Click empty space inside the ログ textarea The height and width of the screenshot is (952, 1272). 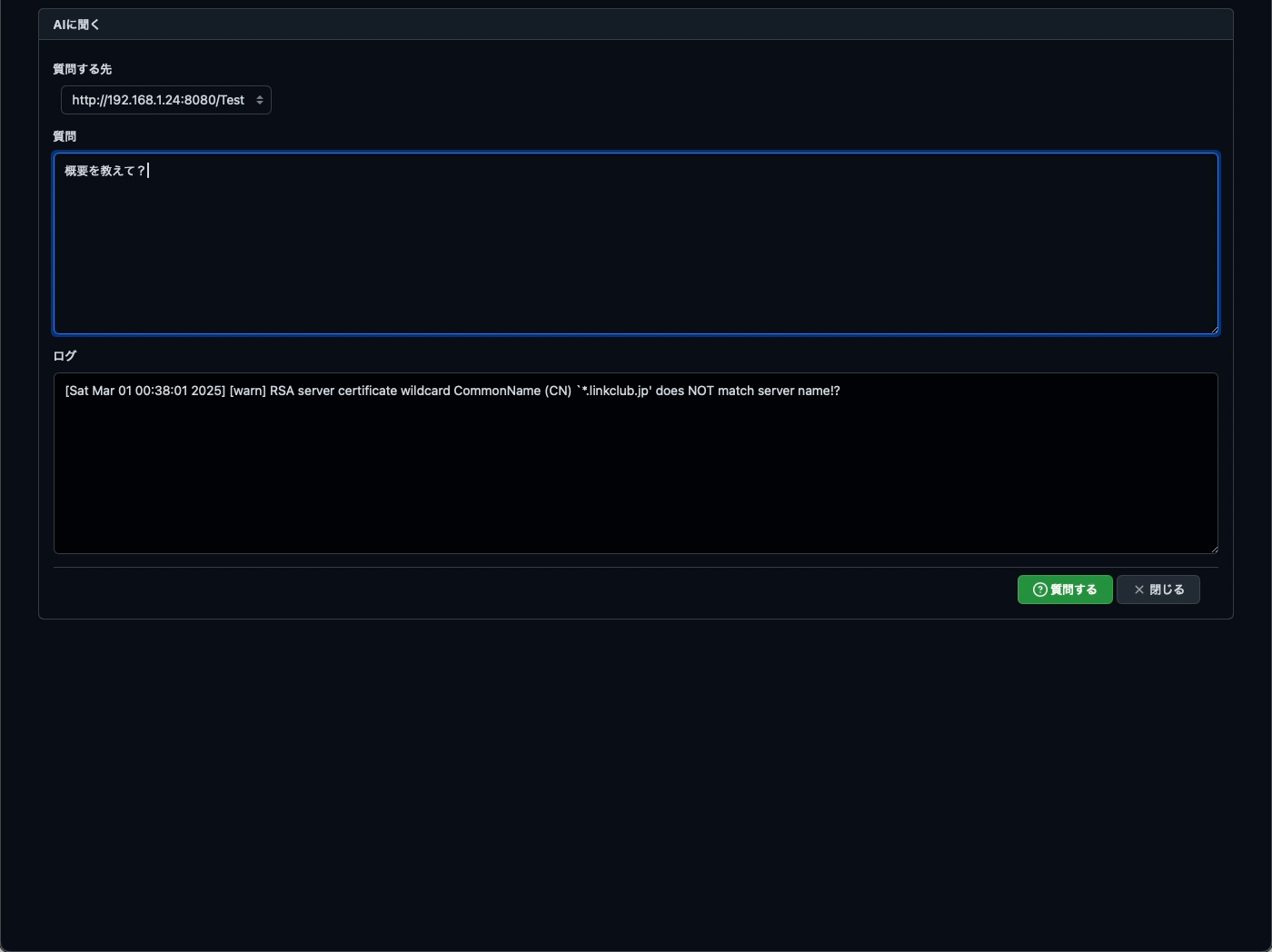tap(636, 481)
